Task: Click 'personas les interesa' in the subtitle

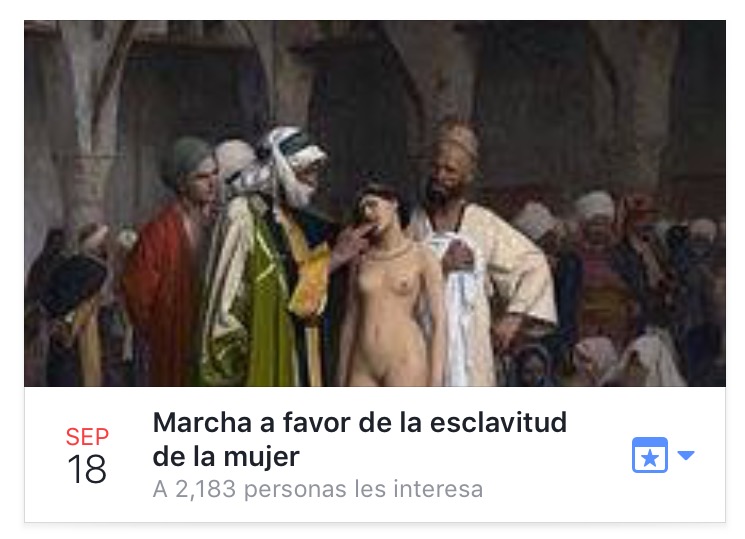Action: [363, 489]
